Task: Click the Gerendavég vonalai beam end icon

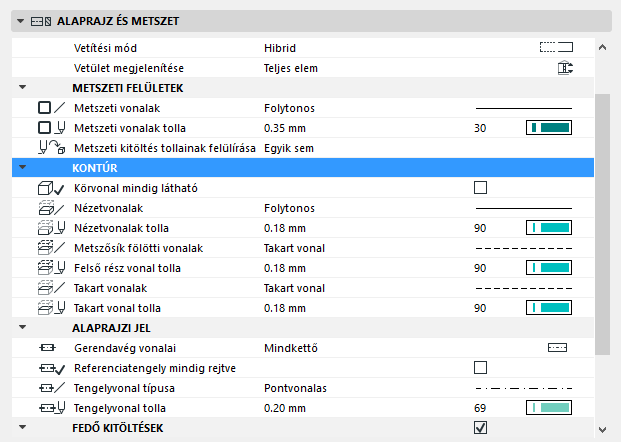Action: (556, 348)
